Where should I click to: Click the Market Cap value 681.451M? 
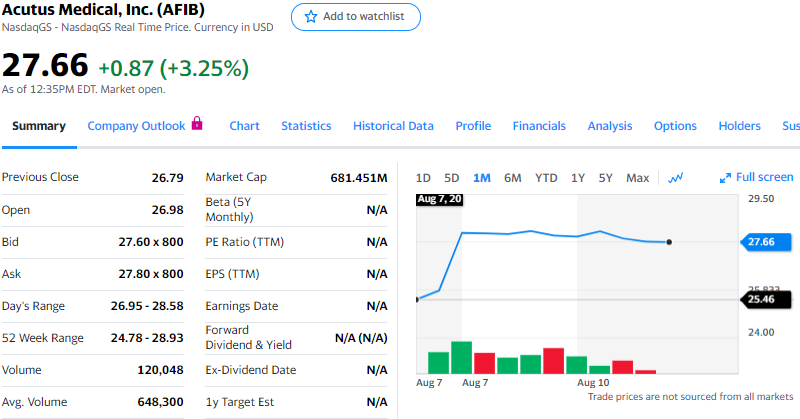point(359,178)
